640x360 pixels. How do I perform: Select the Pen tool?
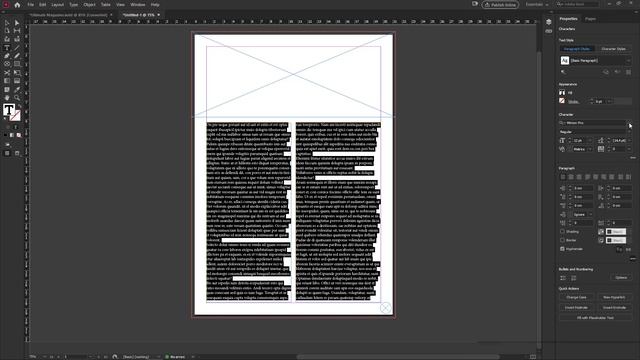tap(7, 56)
